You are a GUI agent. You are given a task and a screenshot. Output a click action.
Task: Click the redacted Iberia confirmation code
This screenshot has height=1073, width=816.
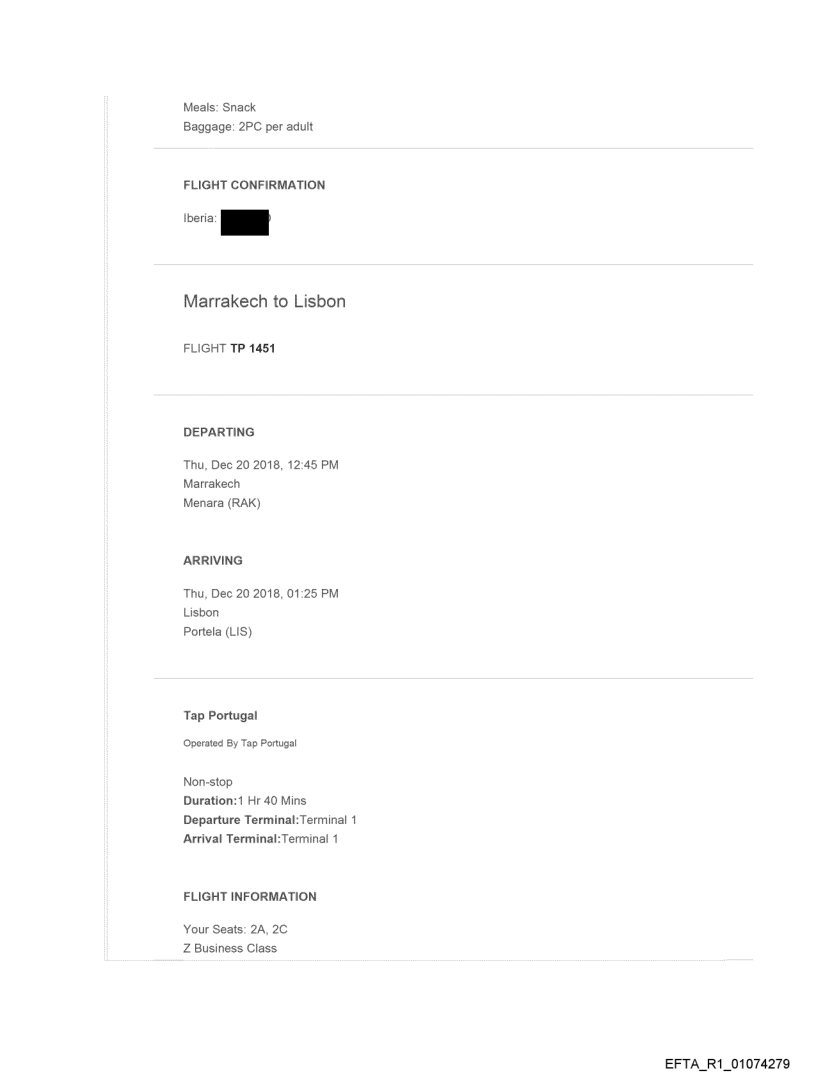(x=245, y=219)
